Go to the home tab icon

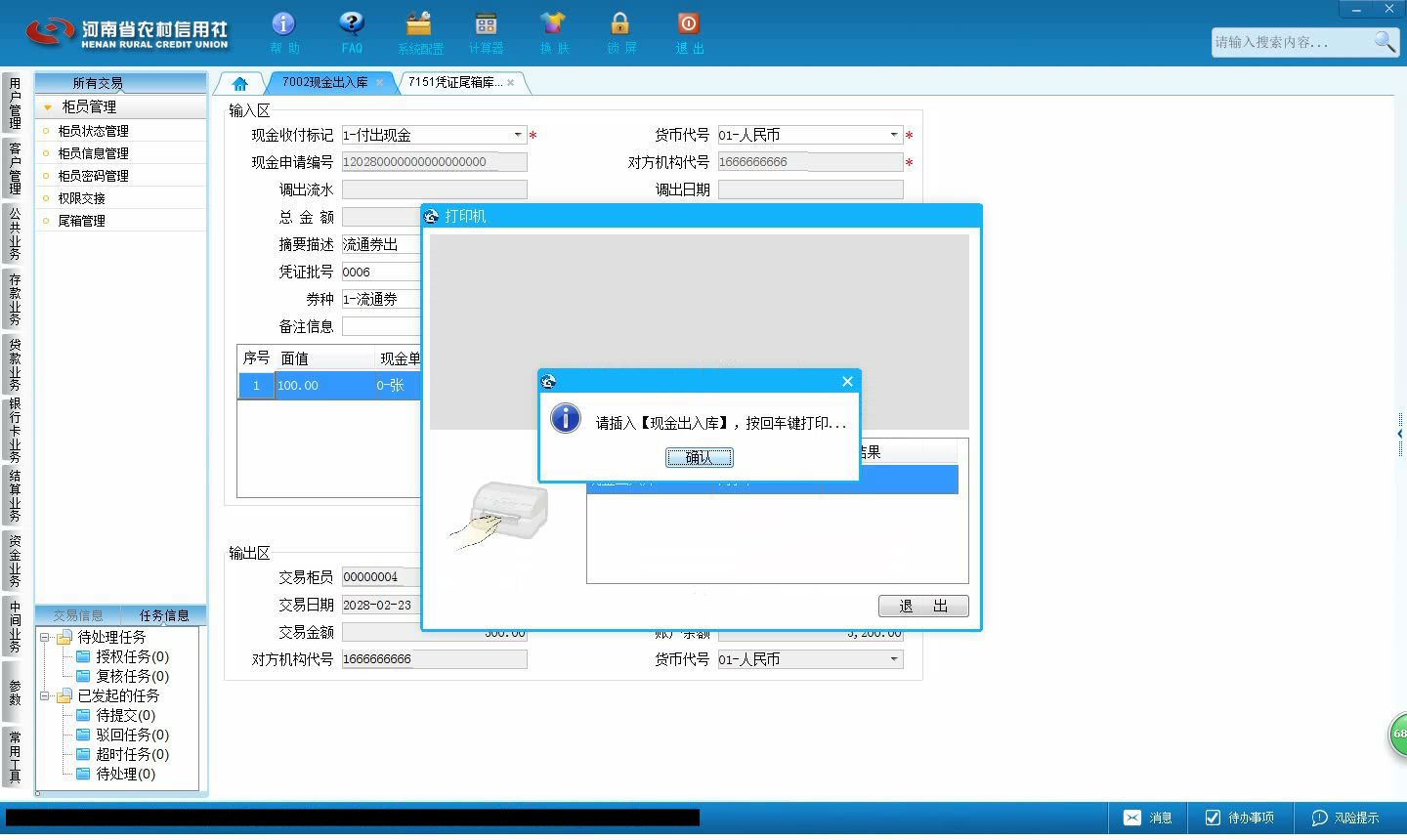tap(239, 84)
